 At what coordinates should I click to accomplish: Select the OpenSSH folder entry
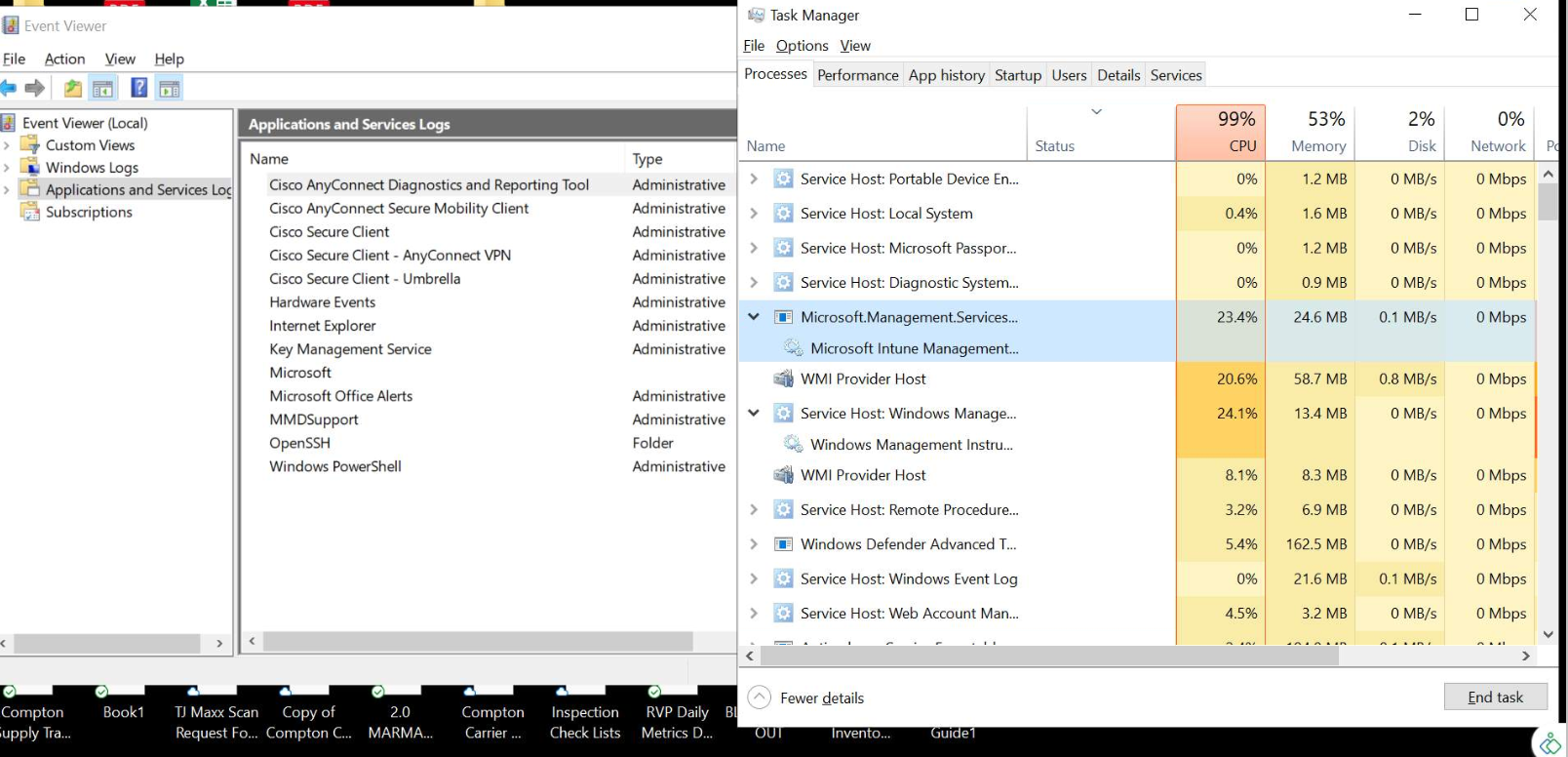coord(299,442)
